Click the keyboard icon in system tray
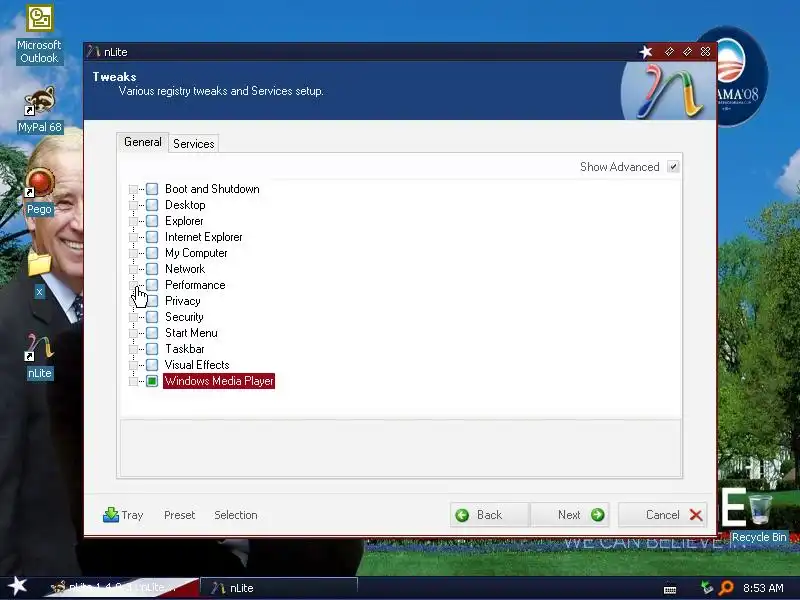 pos(670,589)
